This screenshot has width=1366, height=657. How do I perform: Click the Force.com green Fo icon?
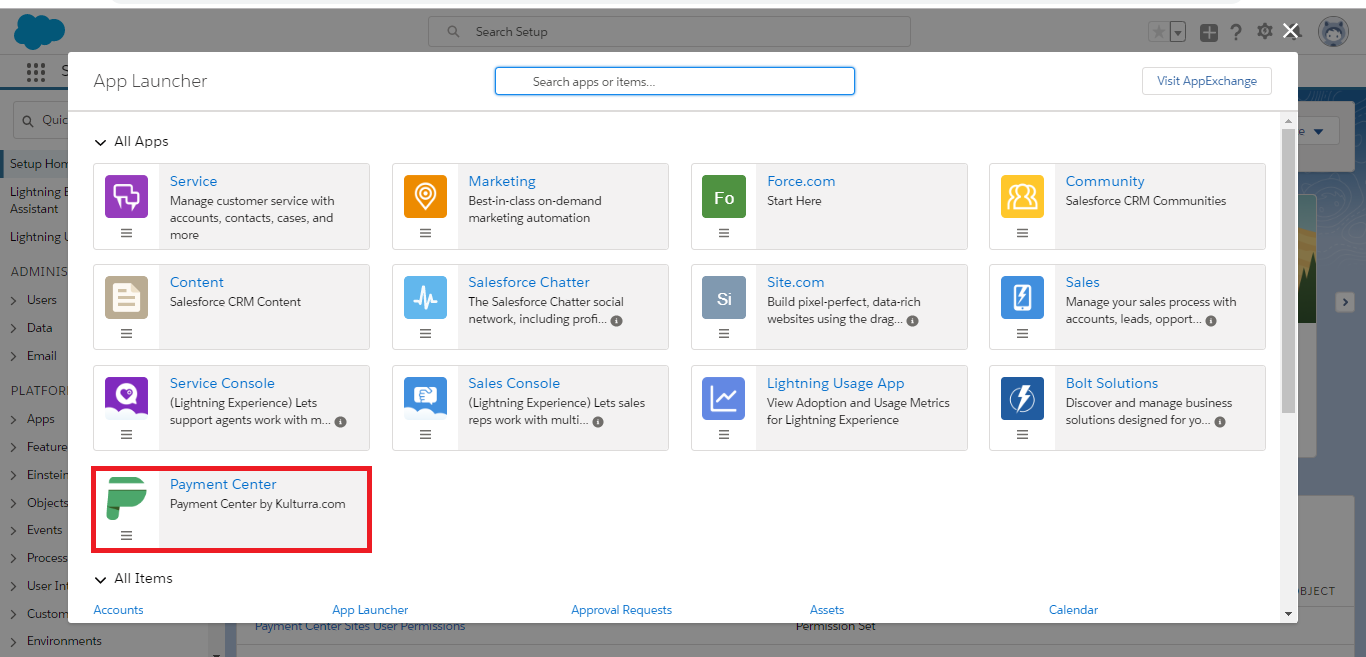pos(724,196)
